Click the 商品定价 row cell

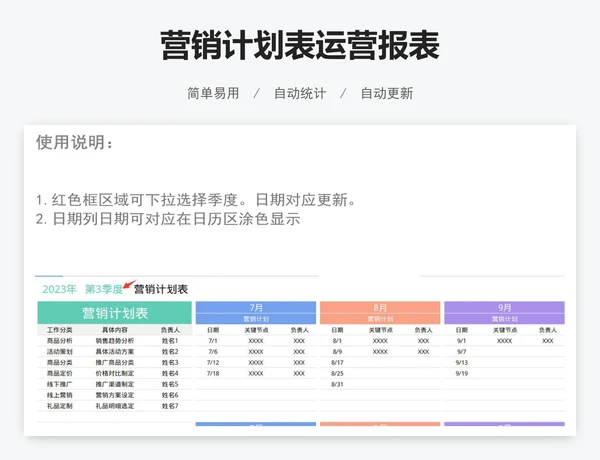click(x=60, y=373)
